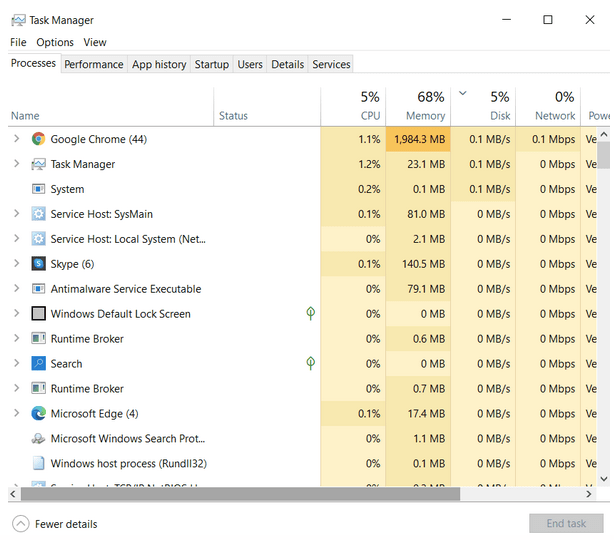
Task: Sort processes by CPU column
Action: pos(353,107)
